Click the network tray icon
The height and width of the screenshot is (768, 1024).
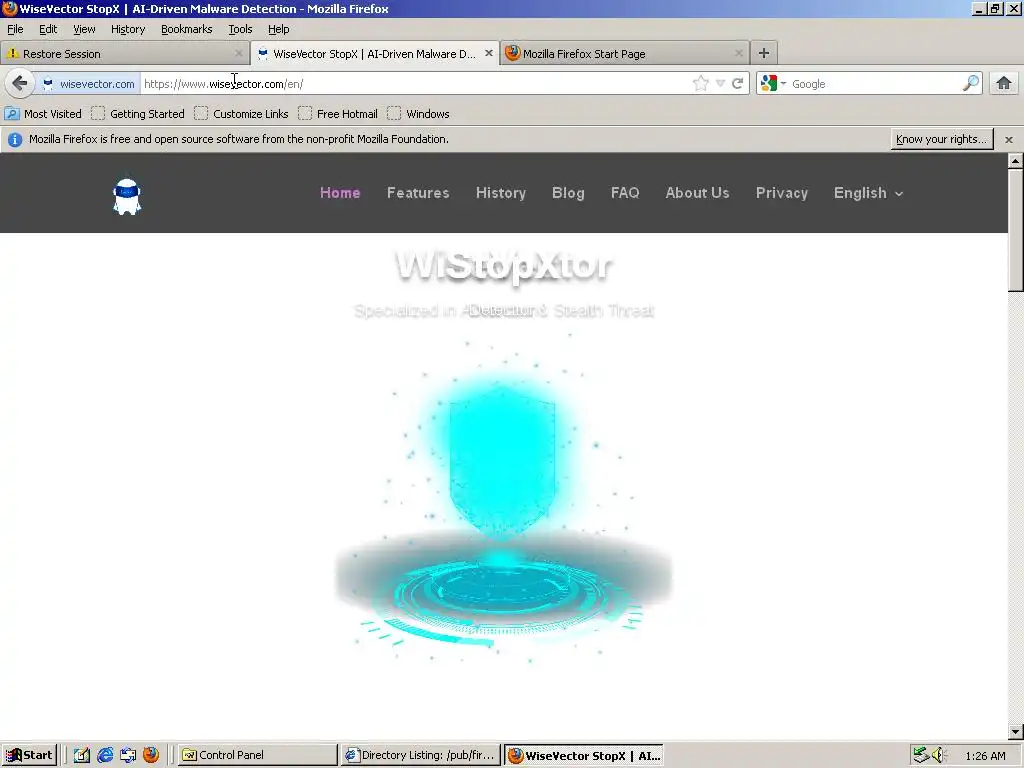click(x=921, y=755)
